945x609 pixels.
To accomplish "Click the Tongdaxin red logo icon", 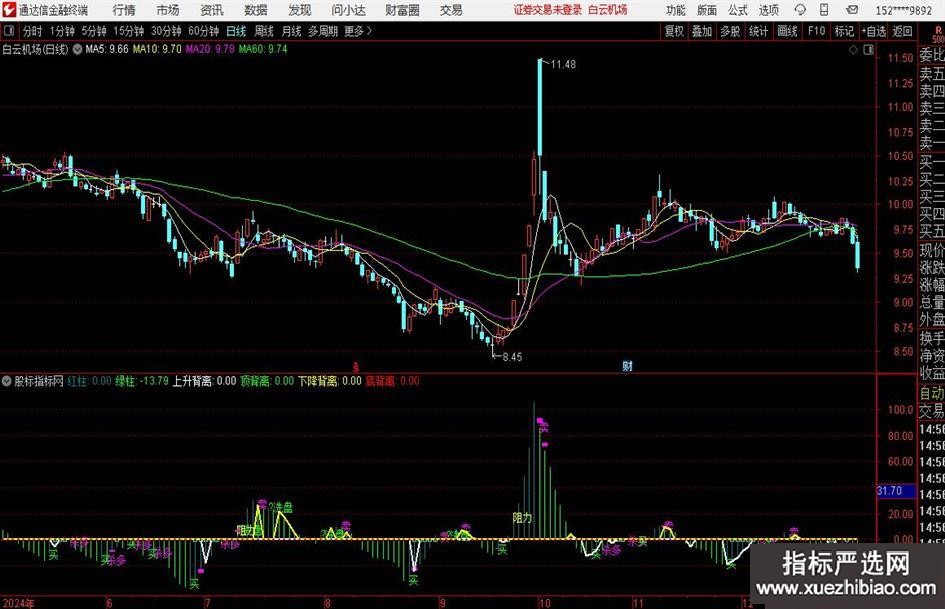I will (x=8, y=10).
